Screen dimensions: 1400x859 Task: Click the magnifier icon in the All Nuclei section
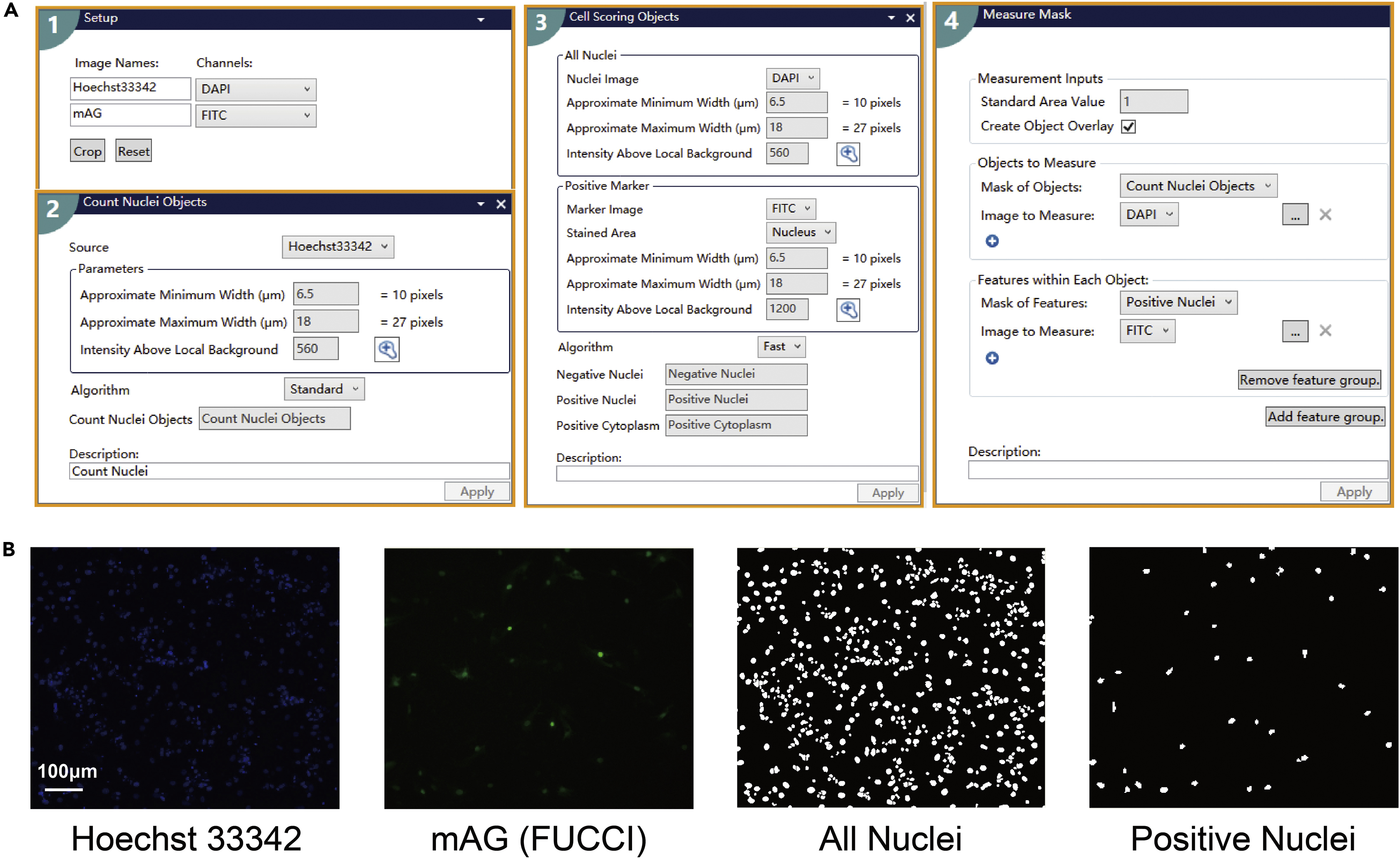pos(849,153)
